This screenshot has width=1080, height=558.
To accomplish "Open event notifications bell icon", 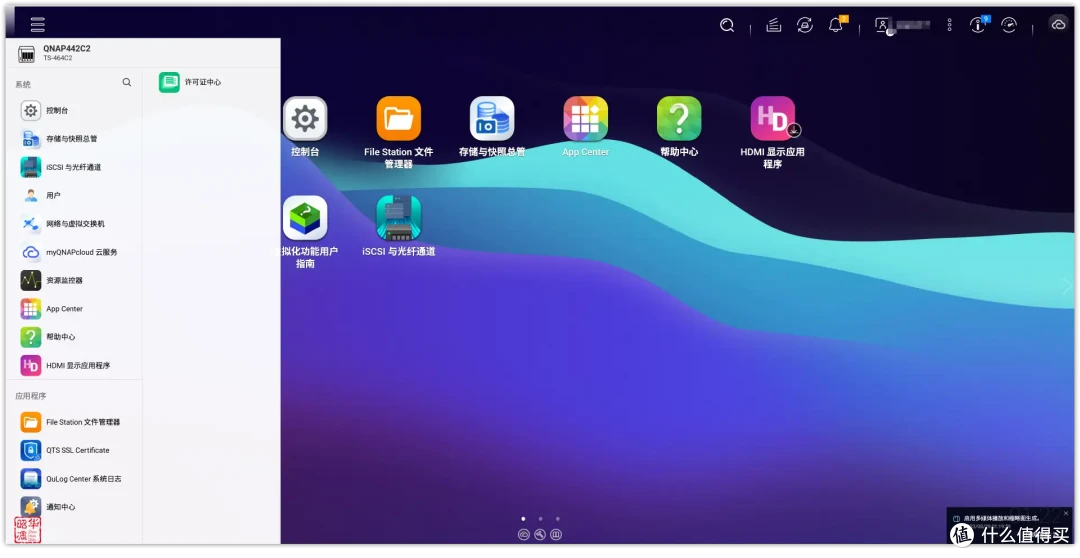I will click(836, 25).
